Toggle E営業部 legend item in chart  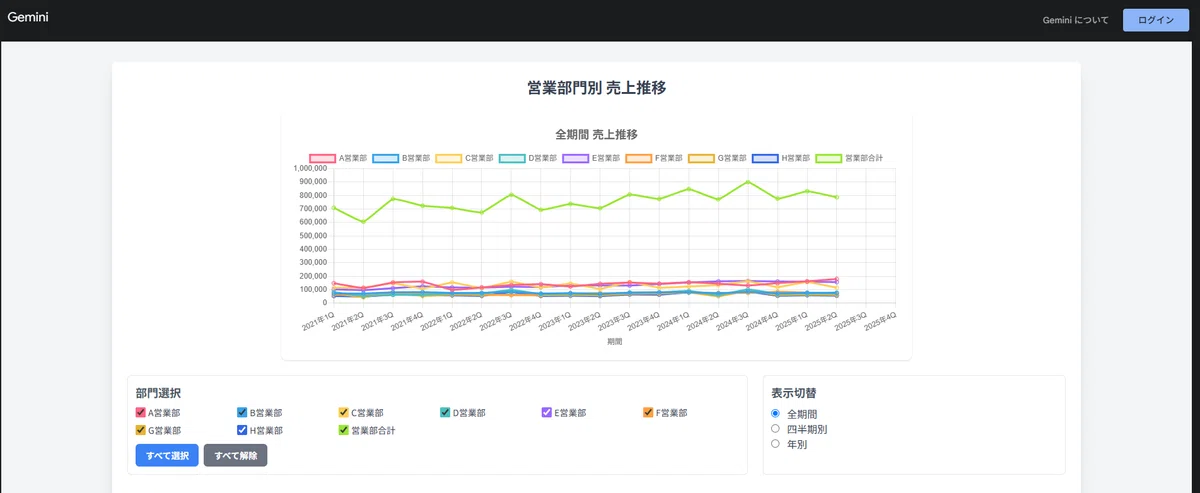click(x=589, y=158)
